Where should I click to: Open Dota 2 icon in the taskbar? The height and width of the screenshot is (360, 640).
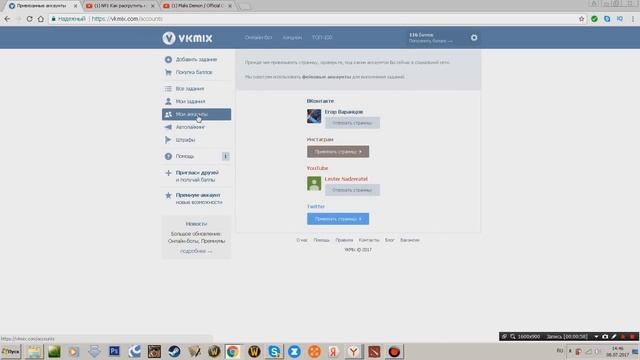click(374, 351)
